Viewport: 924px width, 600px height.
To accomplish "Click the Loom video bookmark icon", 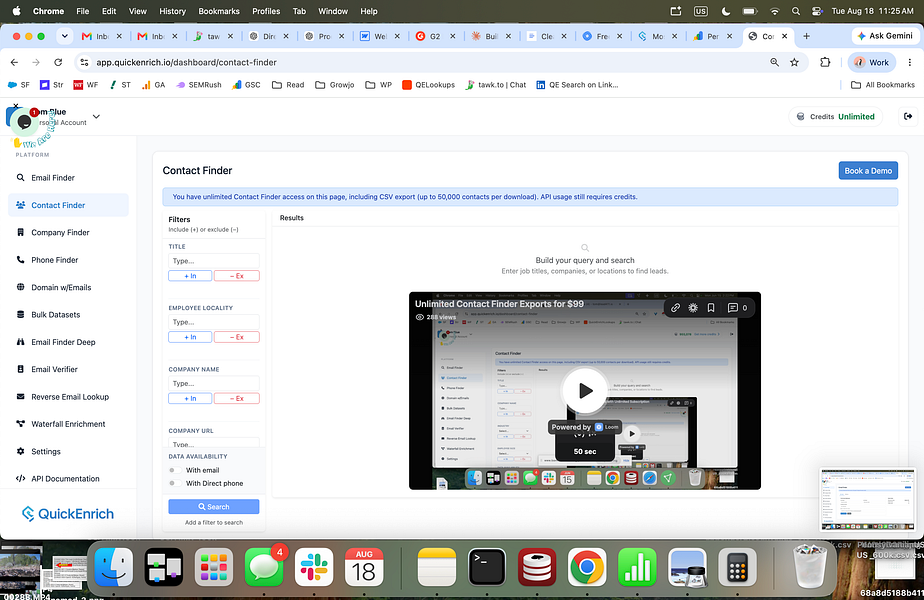I will coord(711,308).
